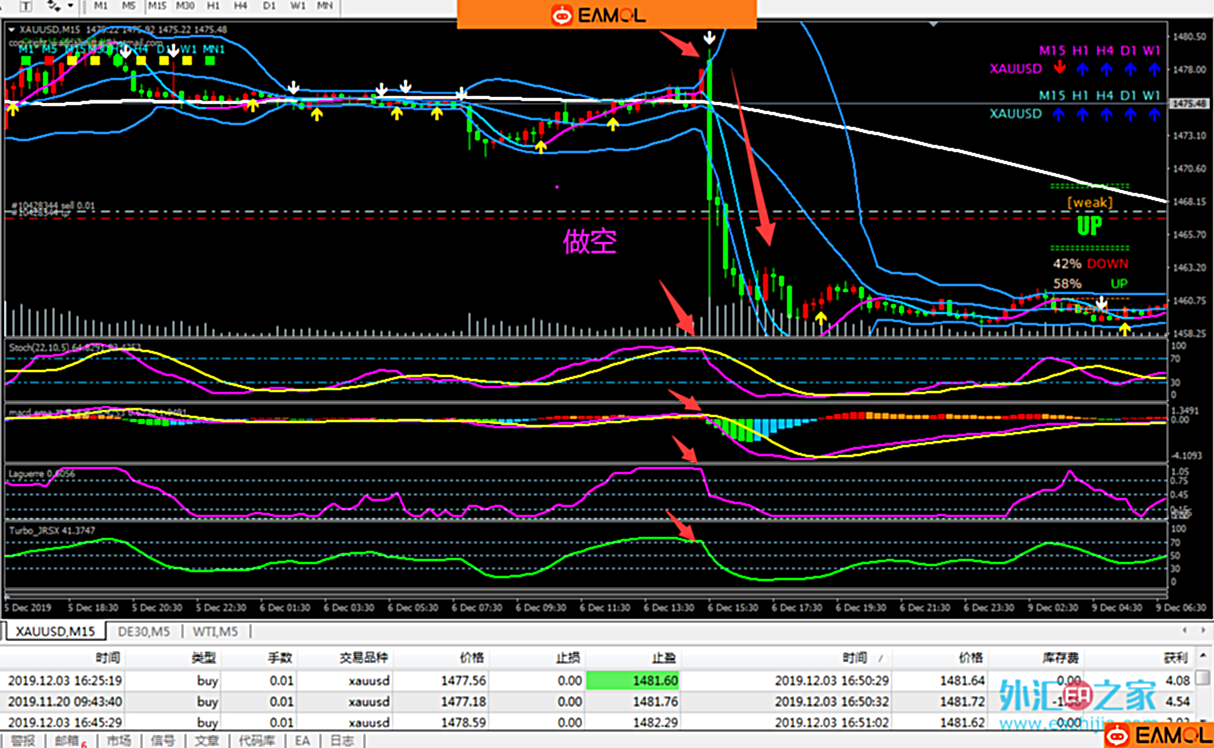Click the 1475.48 current price tag
The height and width of the screenshot is (748, 1214).
1190,103
